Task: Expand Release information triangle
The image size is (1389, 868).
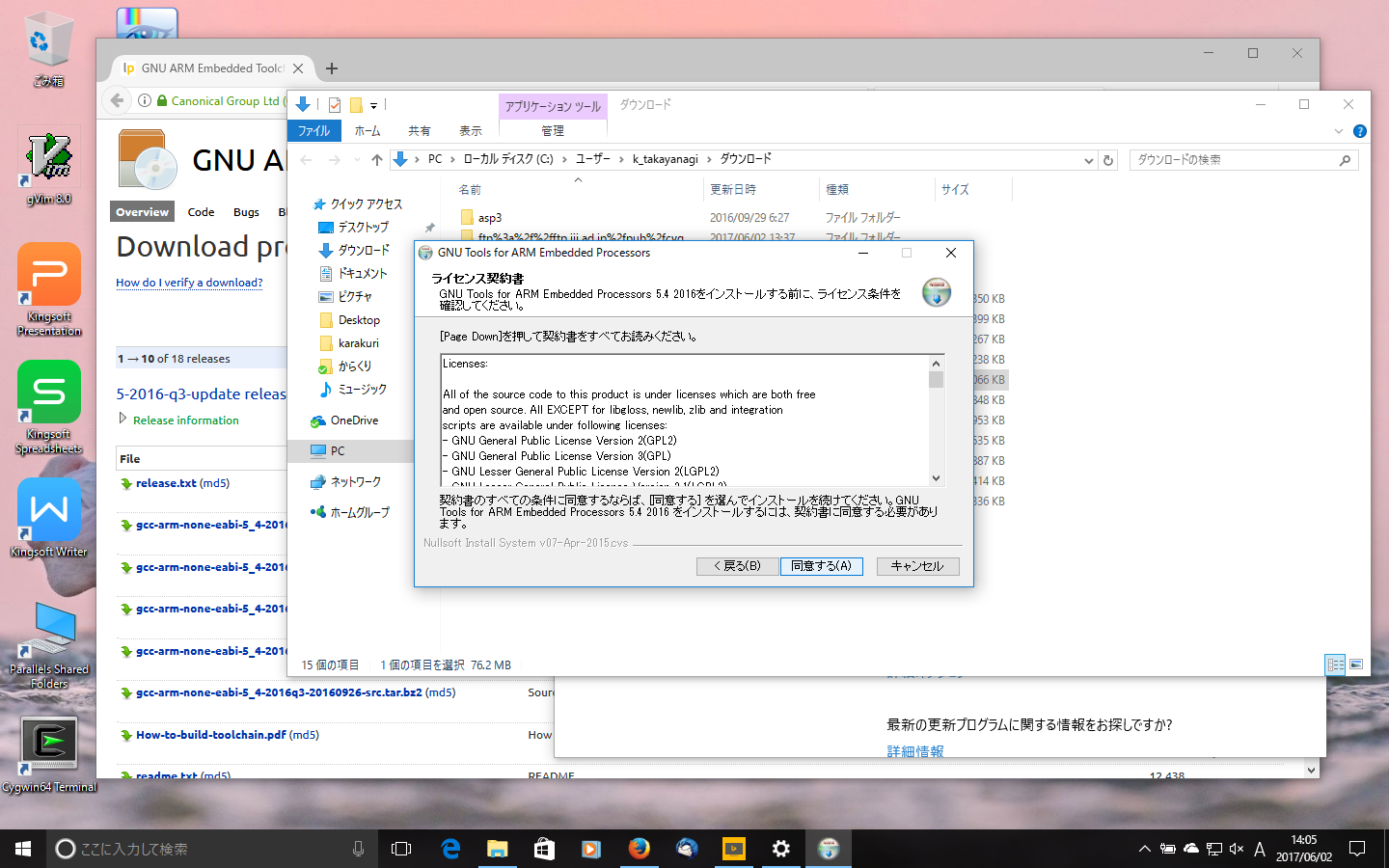Action: (x=123, y=419)
